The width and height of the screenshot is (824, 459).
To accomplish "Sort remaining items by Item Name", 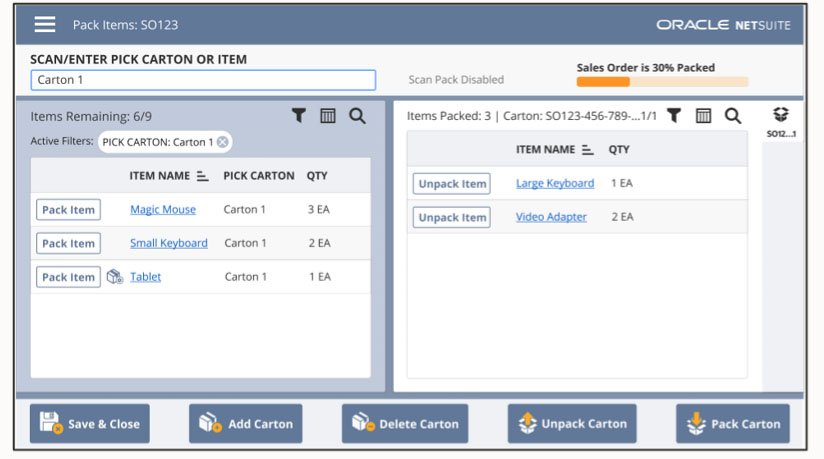I will 202,176.
